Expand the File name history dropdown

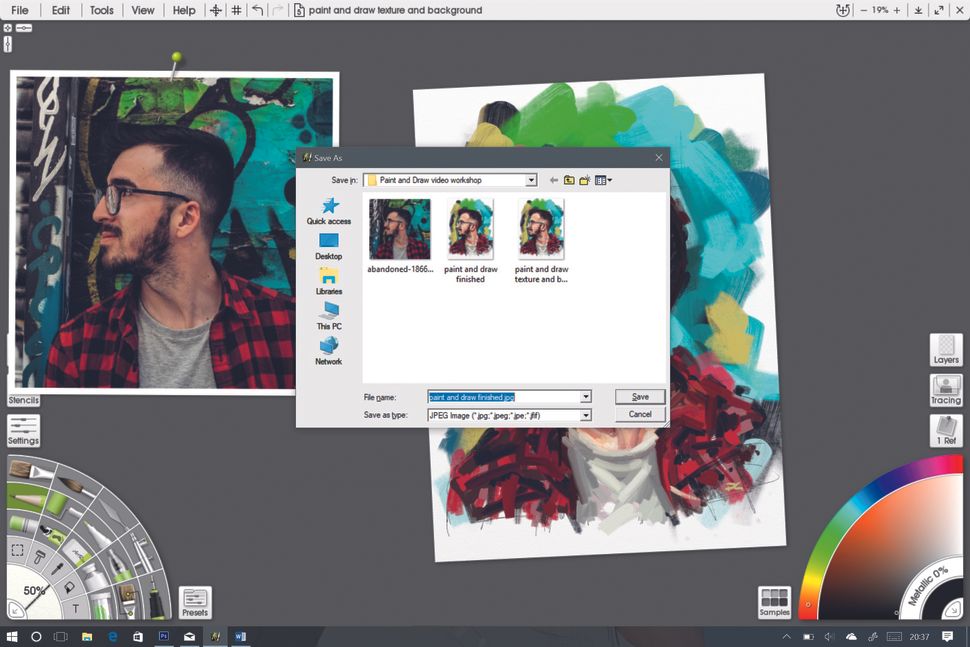coord(586,396)
